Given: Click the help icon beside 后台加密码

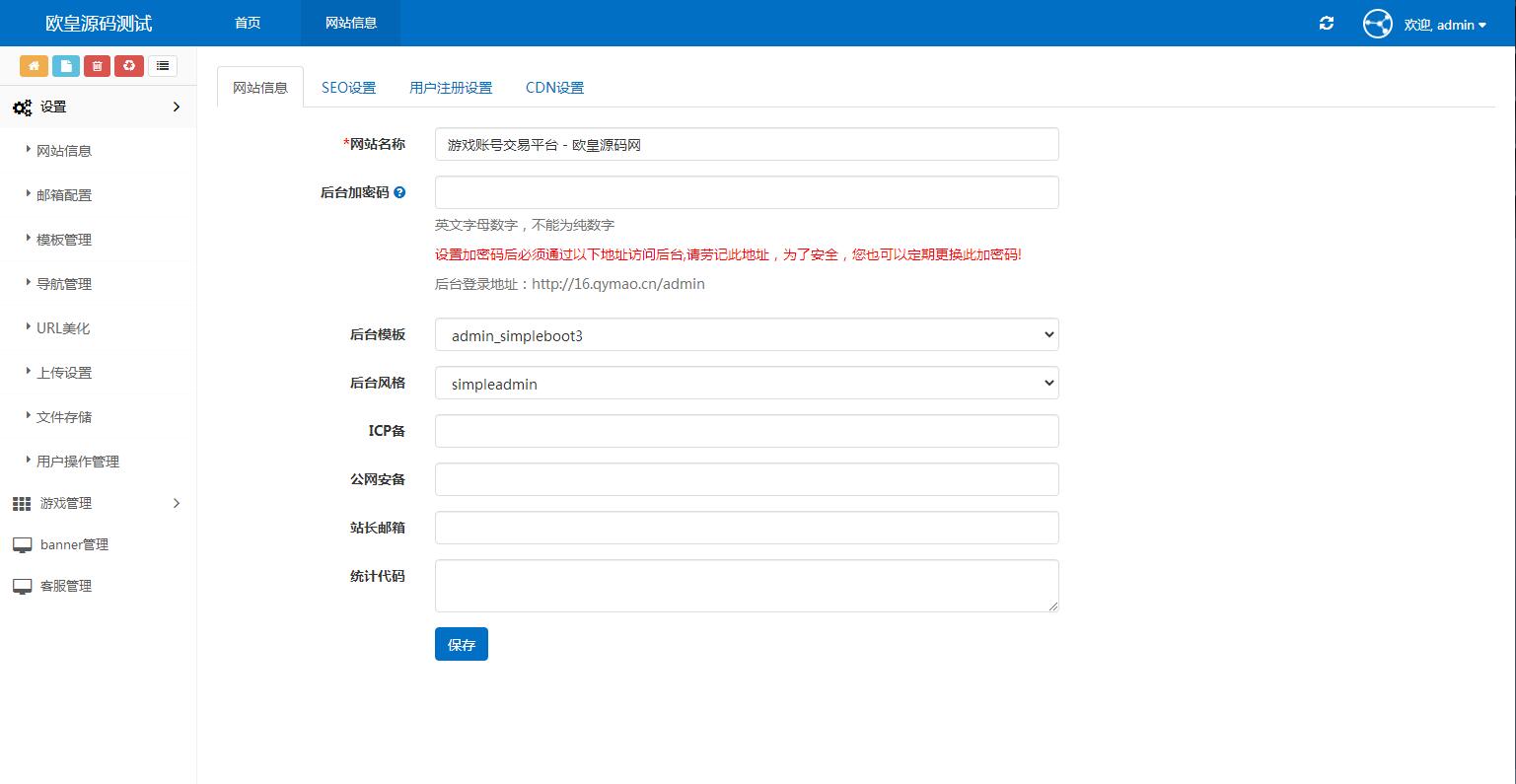Looking at the screenshot, I should click(399, 193).
